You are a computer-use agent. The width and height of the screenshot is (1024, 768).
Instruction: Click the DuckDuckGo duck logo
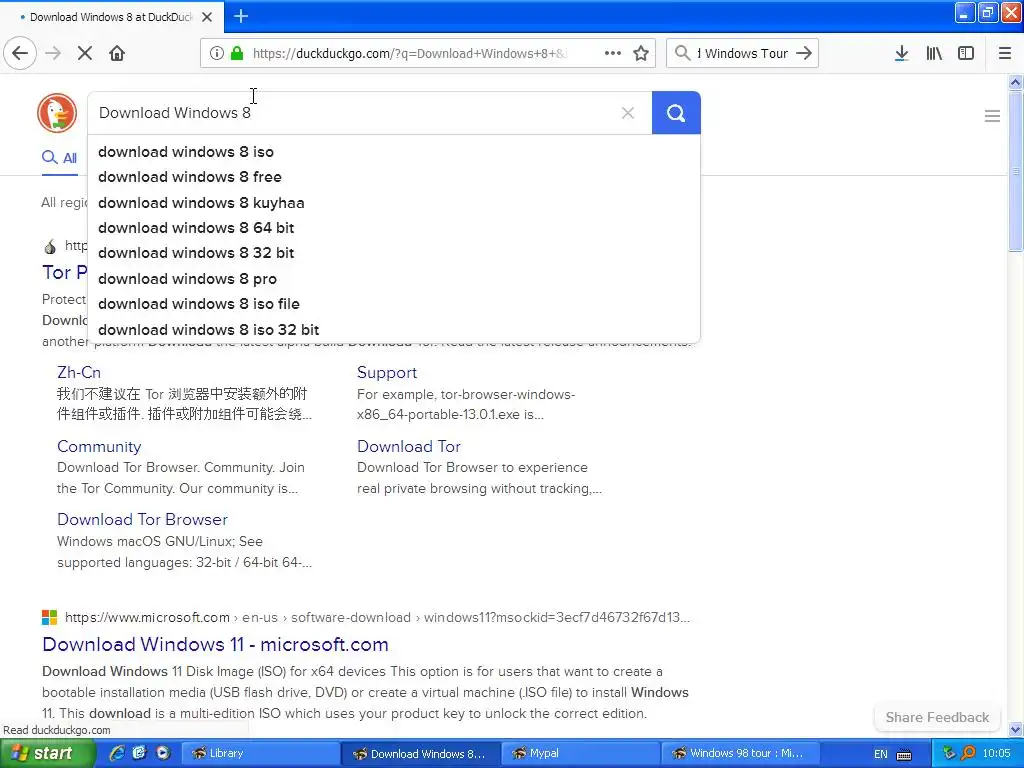coord(57,112)
